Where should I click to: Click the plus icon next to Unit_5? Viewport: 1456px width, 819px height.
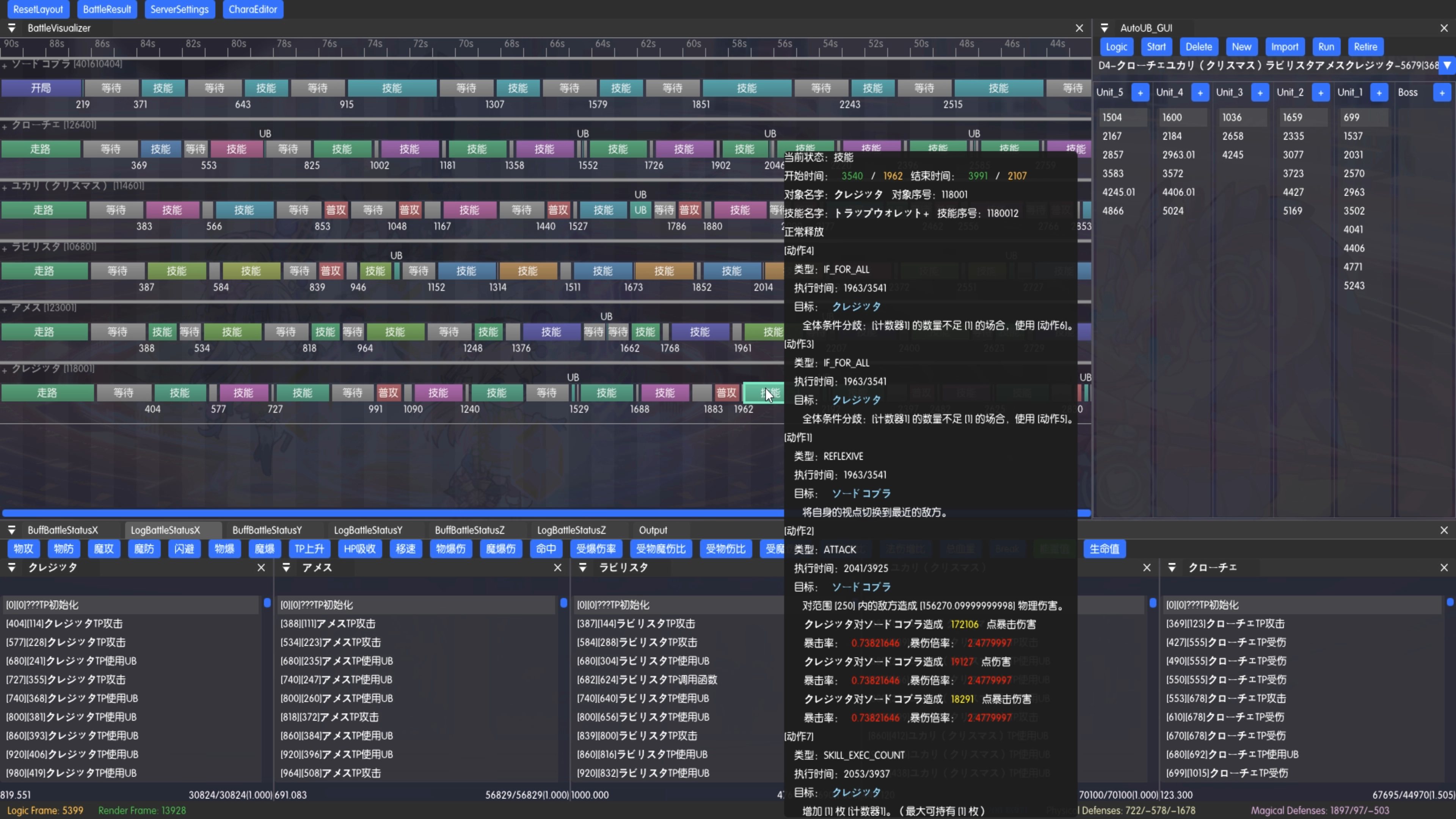click(x=1140, y=93)
